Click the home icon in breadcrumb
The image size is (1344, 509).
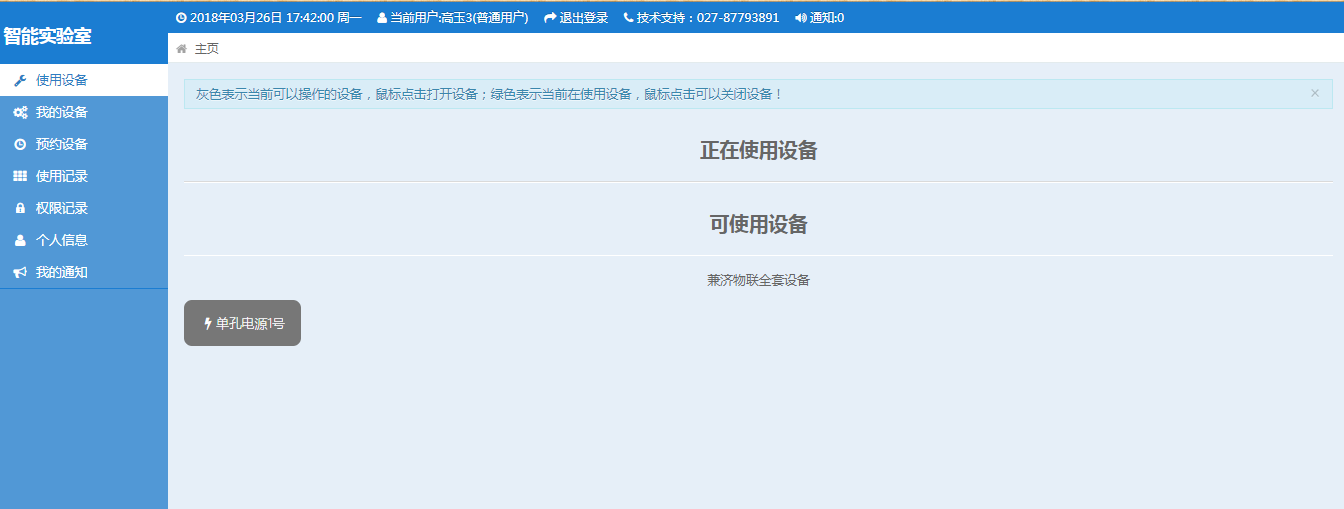click(x=181, y=49)
